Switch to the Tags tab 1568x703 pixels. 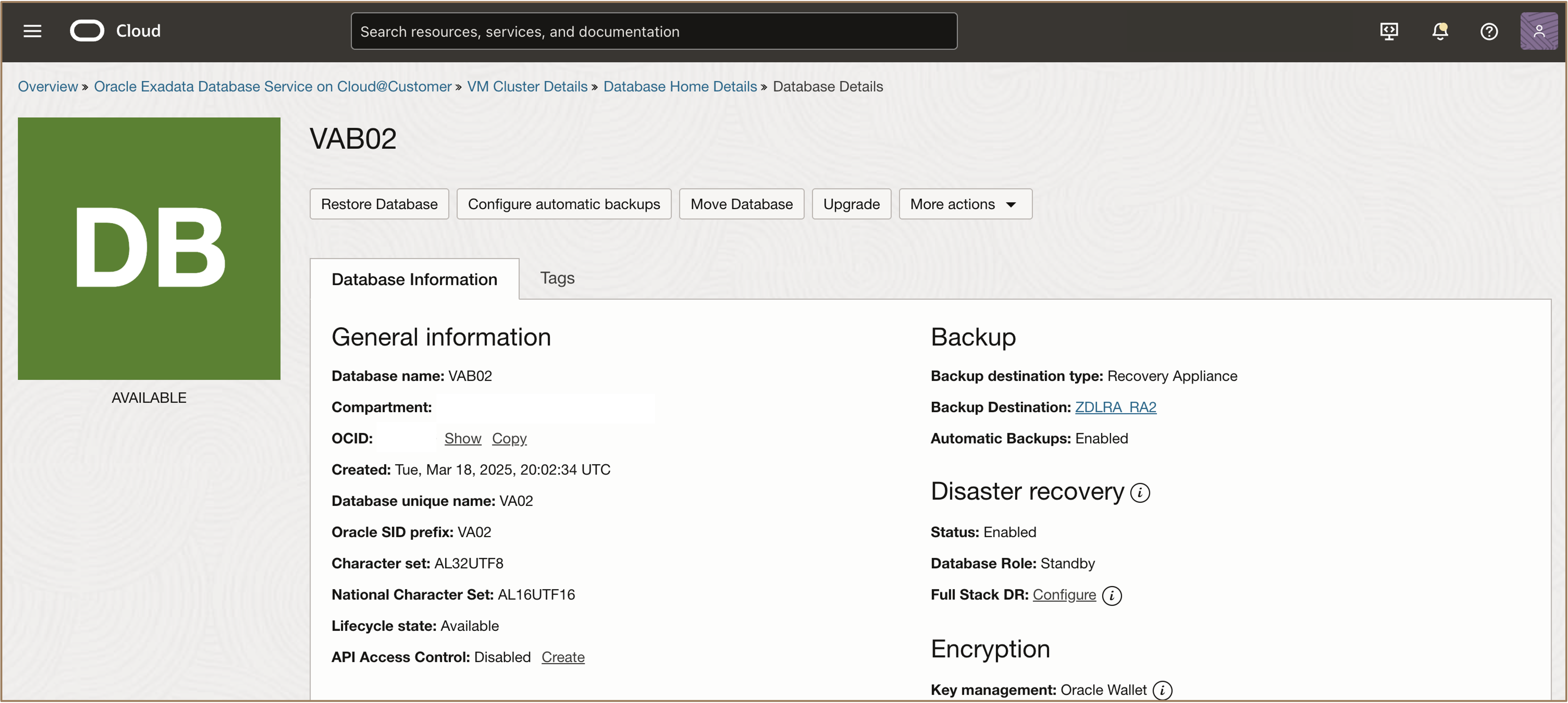(557, 278)
